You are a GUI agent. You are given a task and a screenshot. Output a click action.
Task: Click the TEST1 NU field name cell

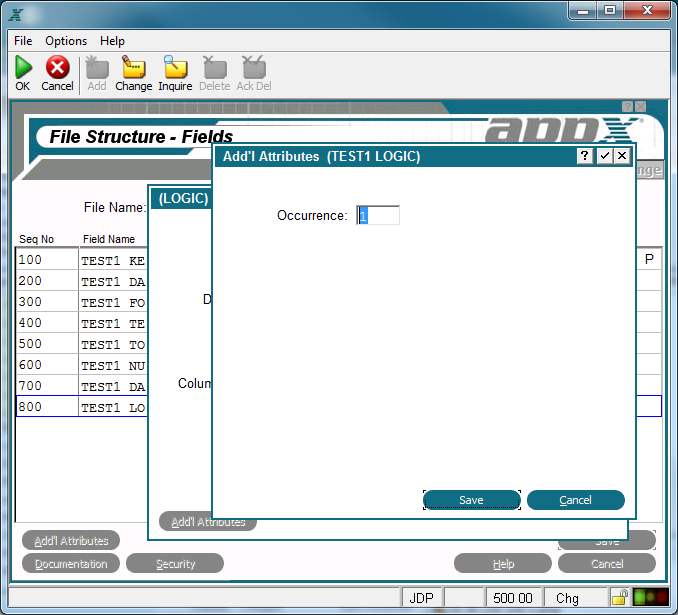point(113,365)
